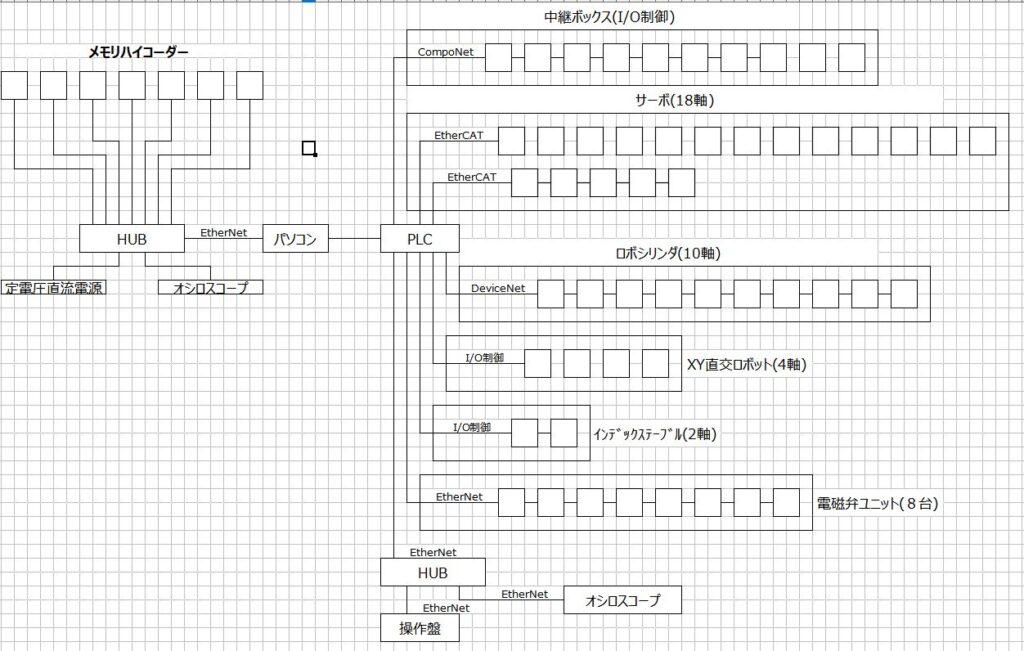The image size is (1024, 651).
Task: Select last box in 中継ボックス row
Action: point(852,57)
